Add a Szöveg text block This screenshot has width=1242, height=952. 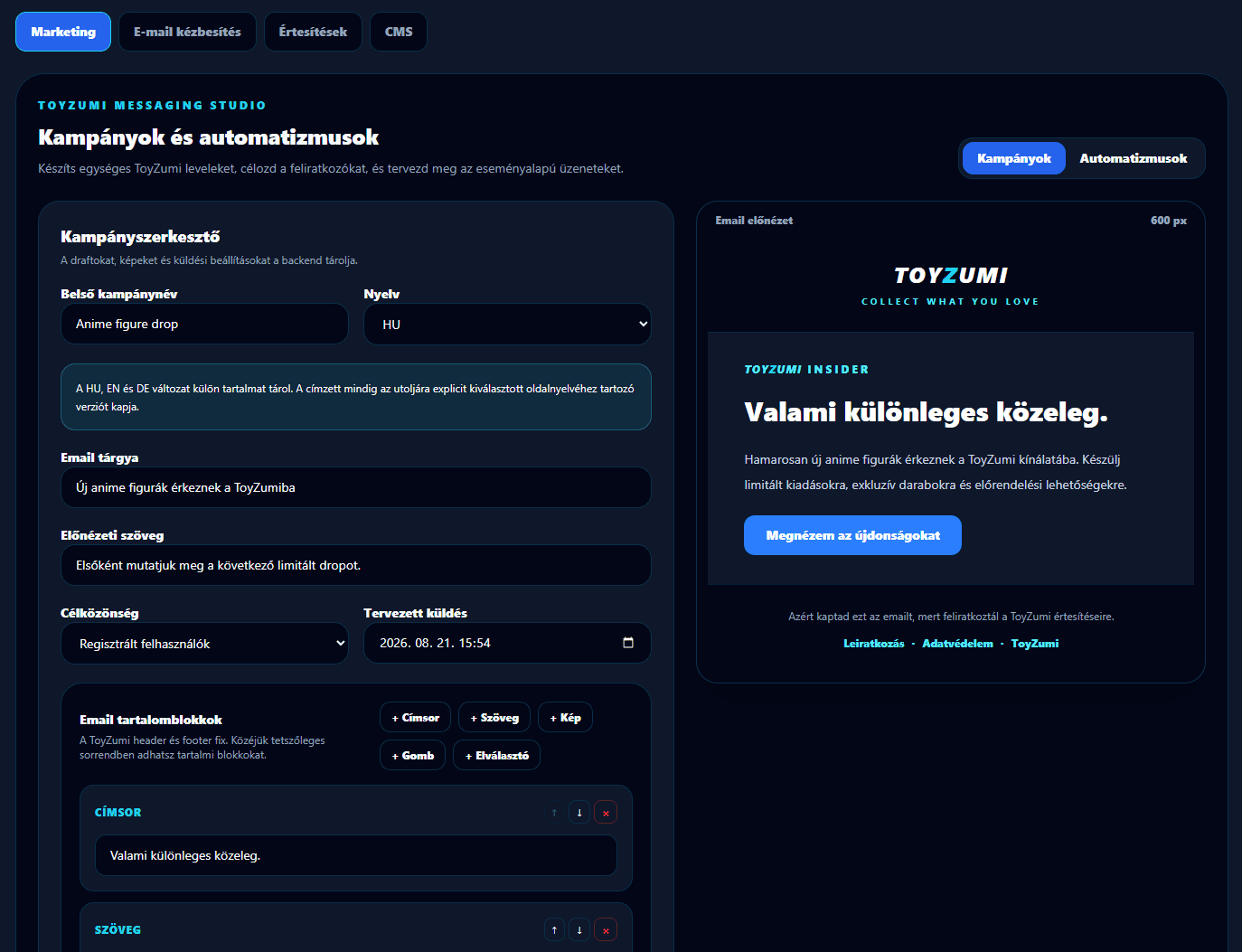tap(494, 718)
